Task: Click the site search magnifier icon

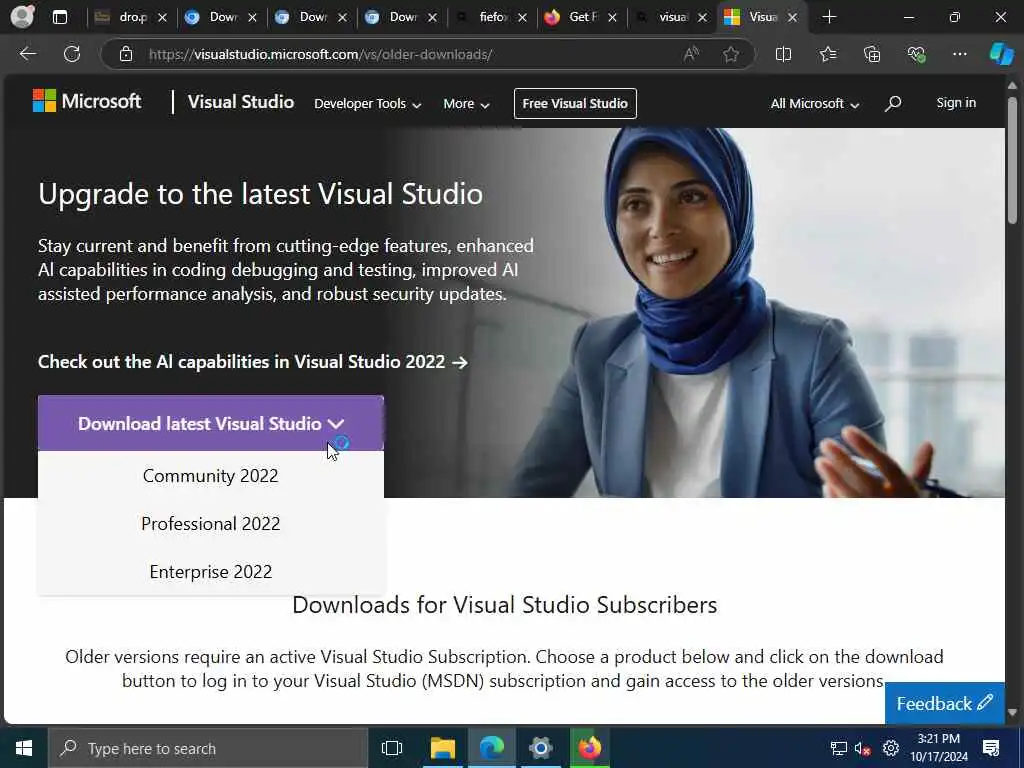Action: 893,103
